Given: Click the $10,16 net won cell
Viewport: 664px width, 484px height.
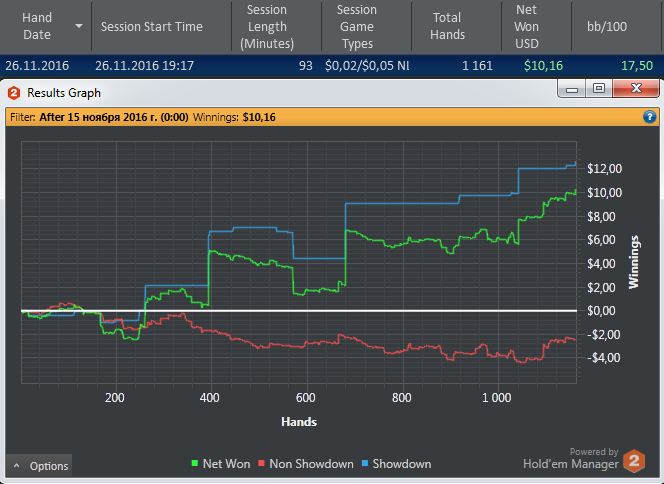Looking at the screenshot, I should tap(543, 66).
